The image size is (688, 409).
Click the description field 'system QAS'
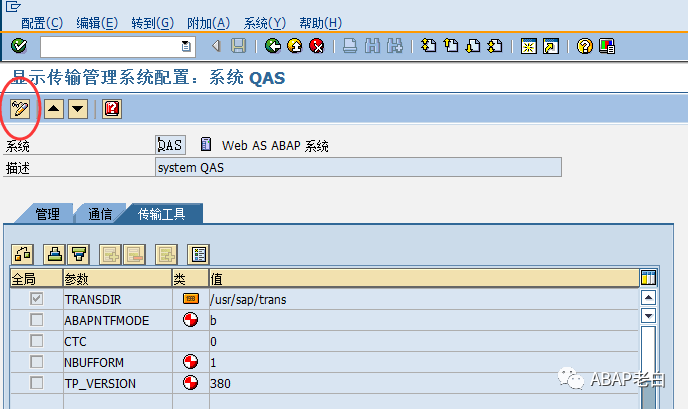point(358,167)
